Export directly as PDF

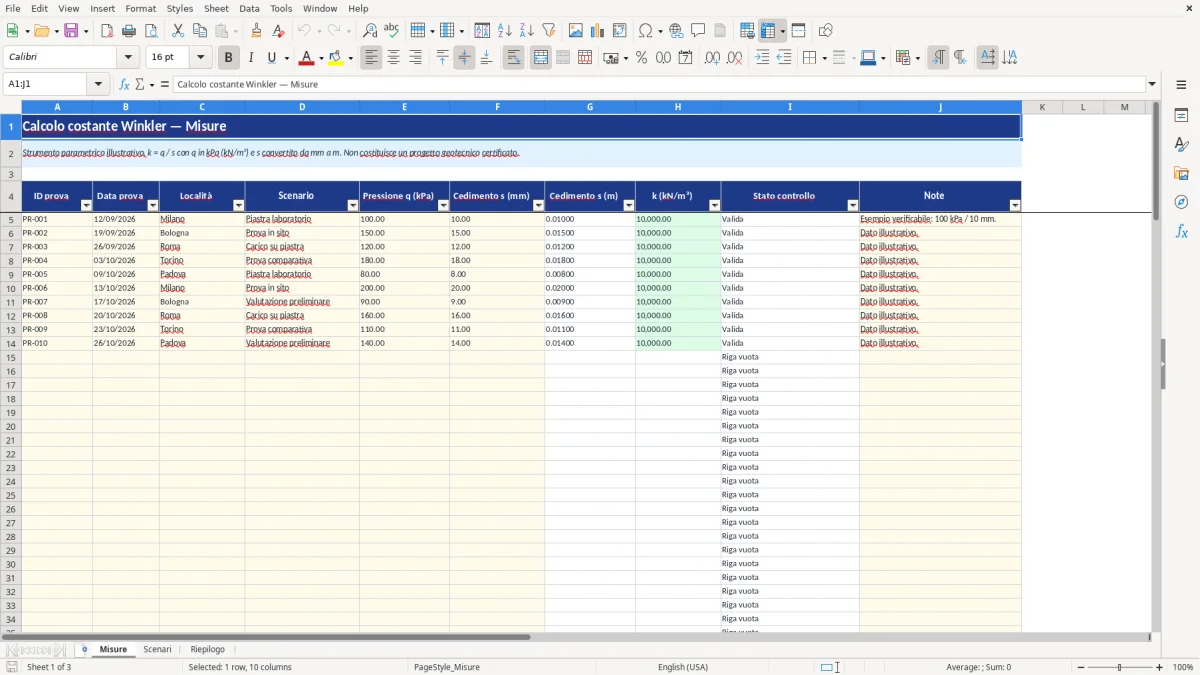pos(107,31)
